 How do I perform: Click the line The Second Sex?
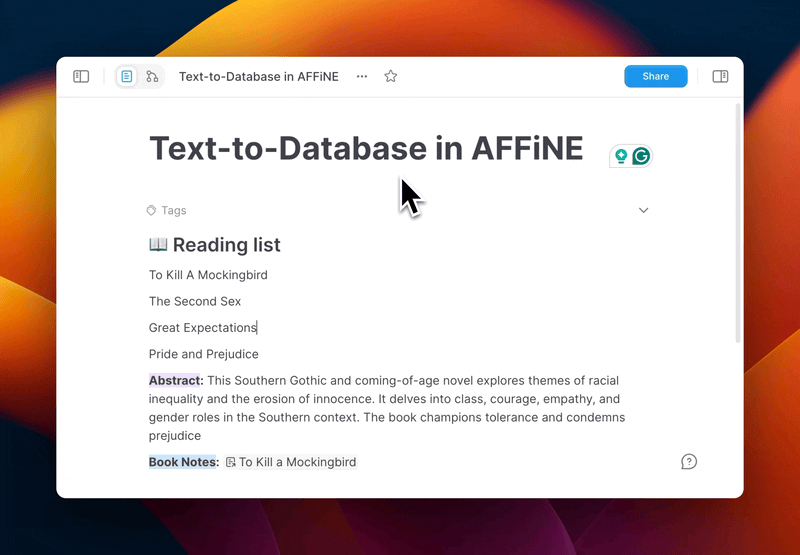coord(195,301)
